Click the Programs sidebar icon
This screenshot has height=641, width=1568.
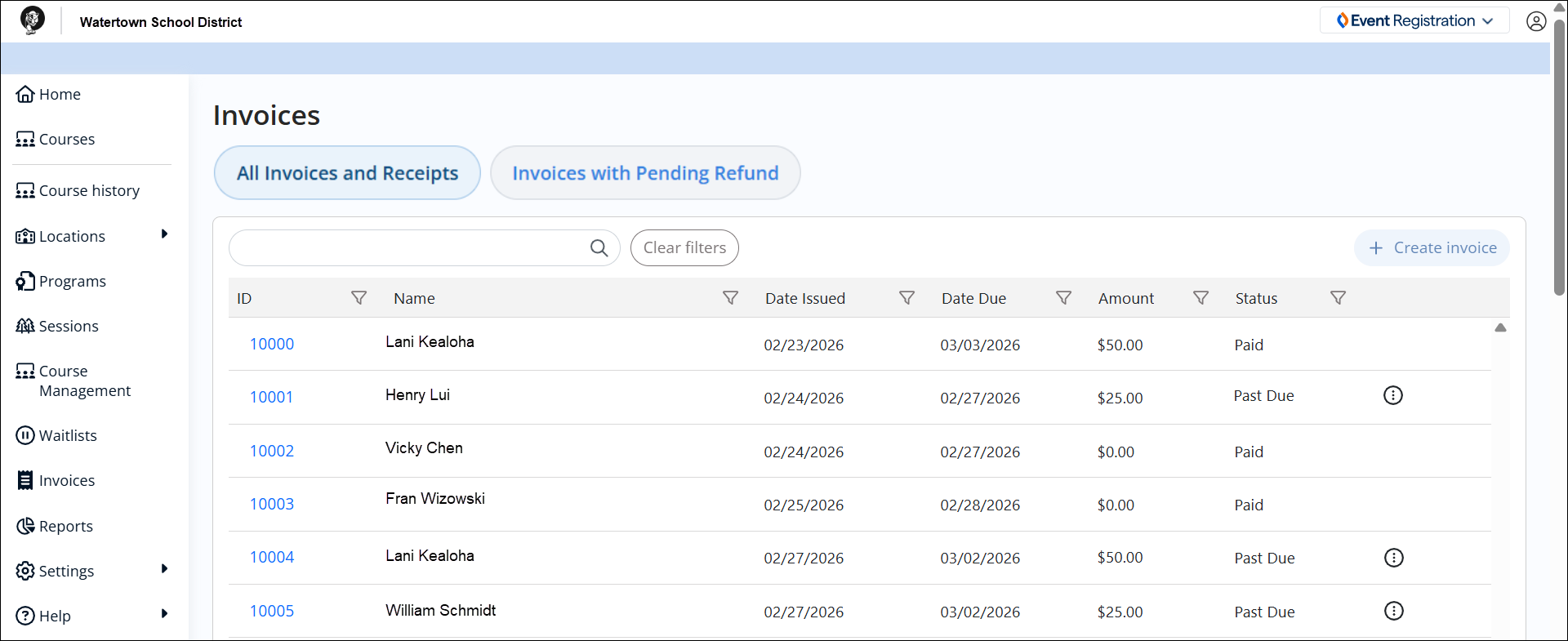tap(25, 282)
